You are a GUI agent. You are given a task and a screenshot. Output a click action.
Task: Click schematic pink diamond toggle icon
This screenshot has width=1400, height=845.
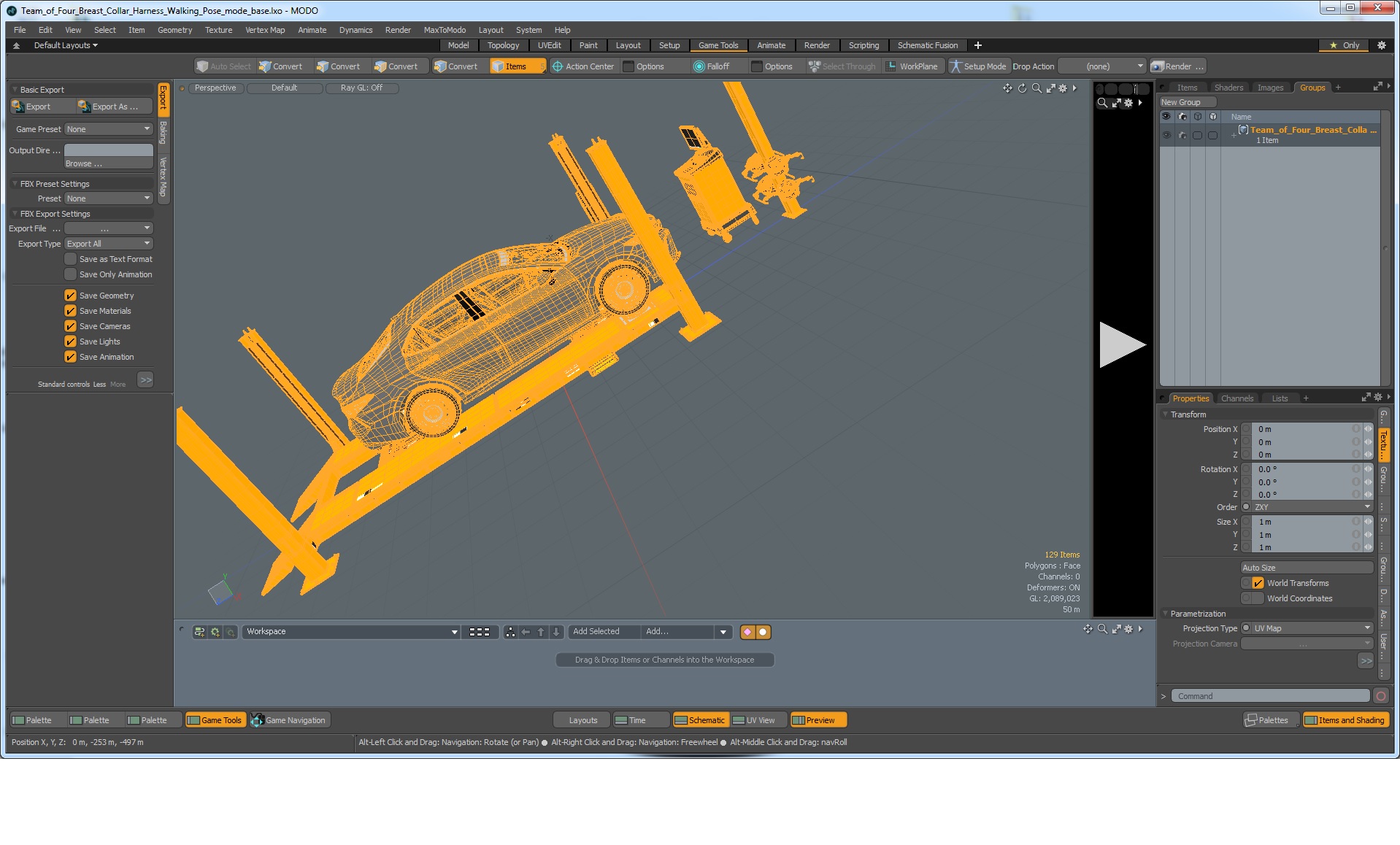[747, 632]
